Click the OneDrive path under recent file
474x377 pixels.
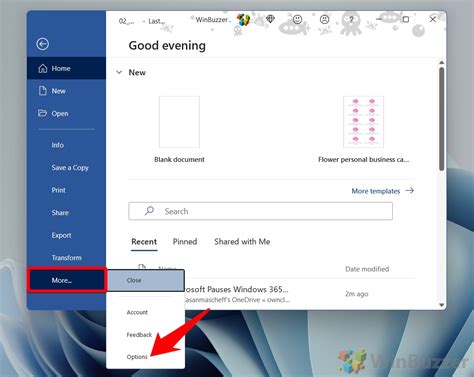237,300
